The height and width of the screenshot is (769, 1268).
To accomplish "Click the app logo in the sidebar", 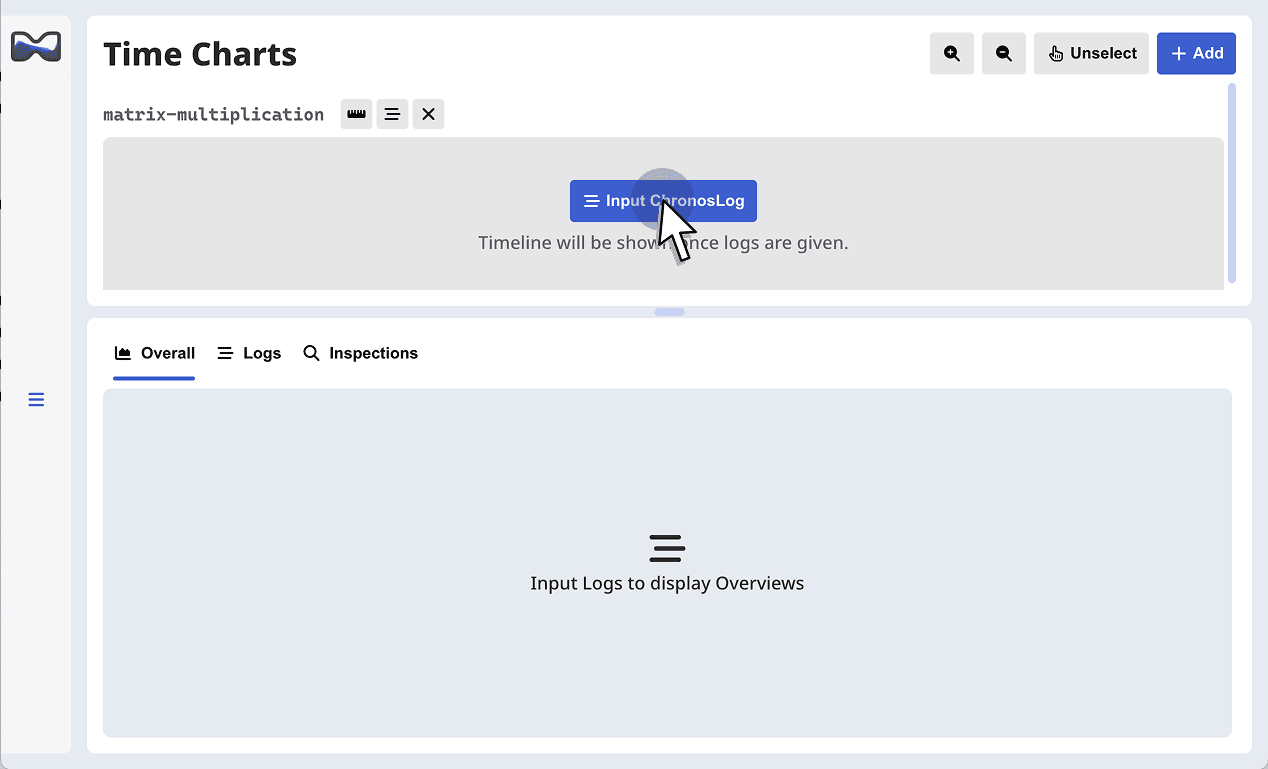I will pos(35,45).
